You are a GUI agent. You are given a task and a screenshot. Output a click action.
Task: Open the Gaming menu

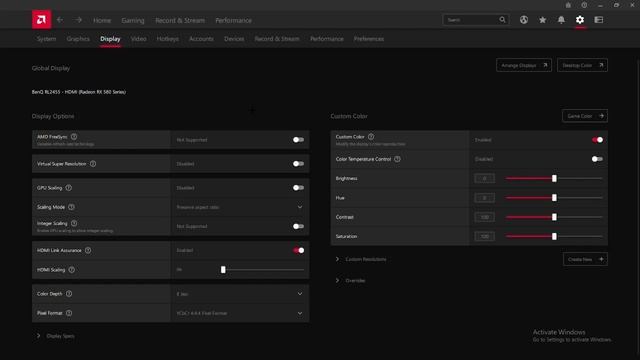point(133,20)
